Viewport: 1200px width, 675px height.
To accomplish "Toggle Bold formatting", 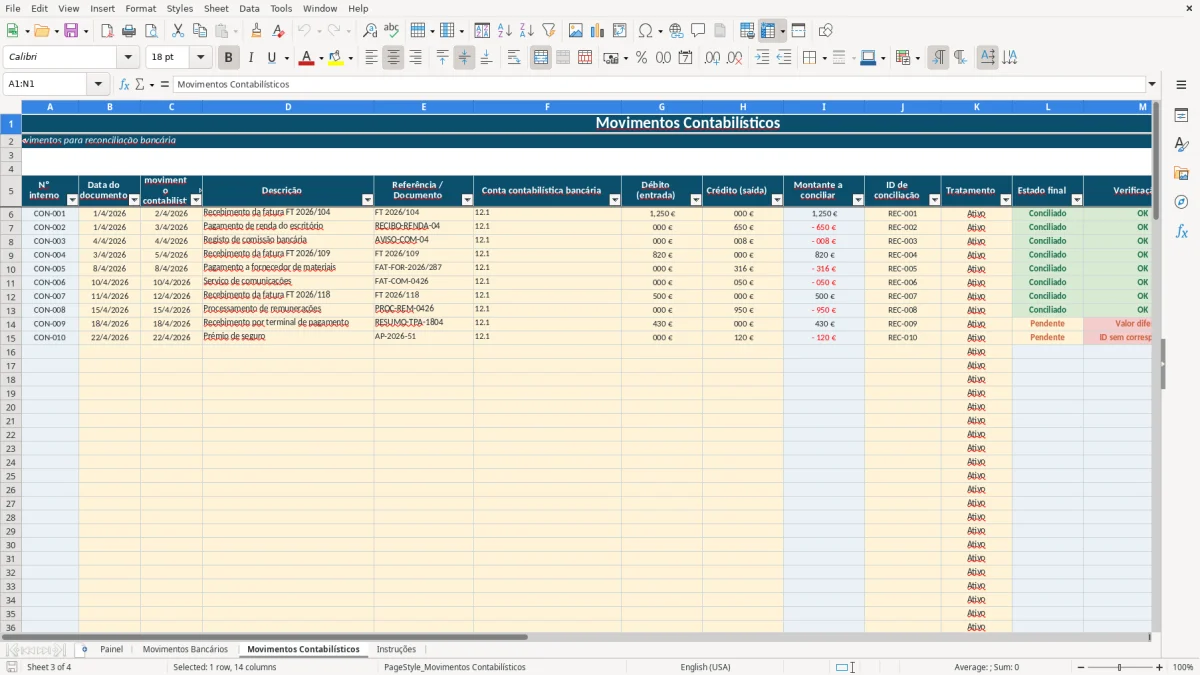I will (x=229, y=58).
